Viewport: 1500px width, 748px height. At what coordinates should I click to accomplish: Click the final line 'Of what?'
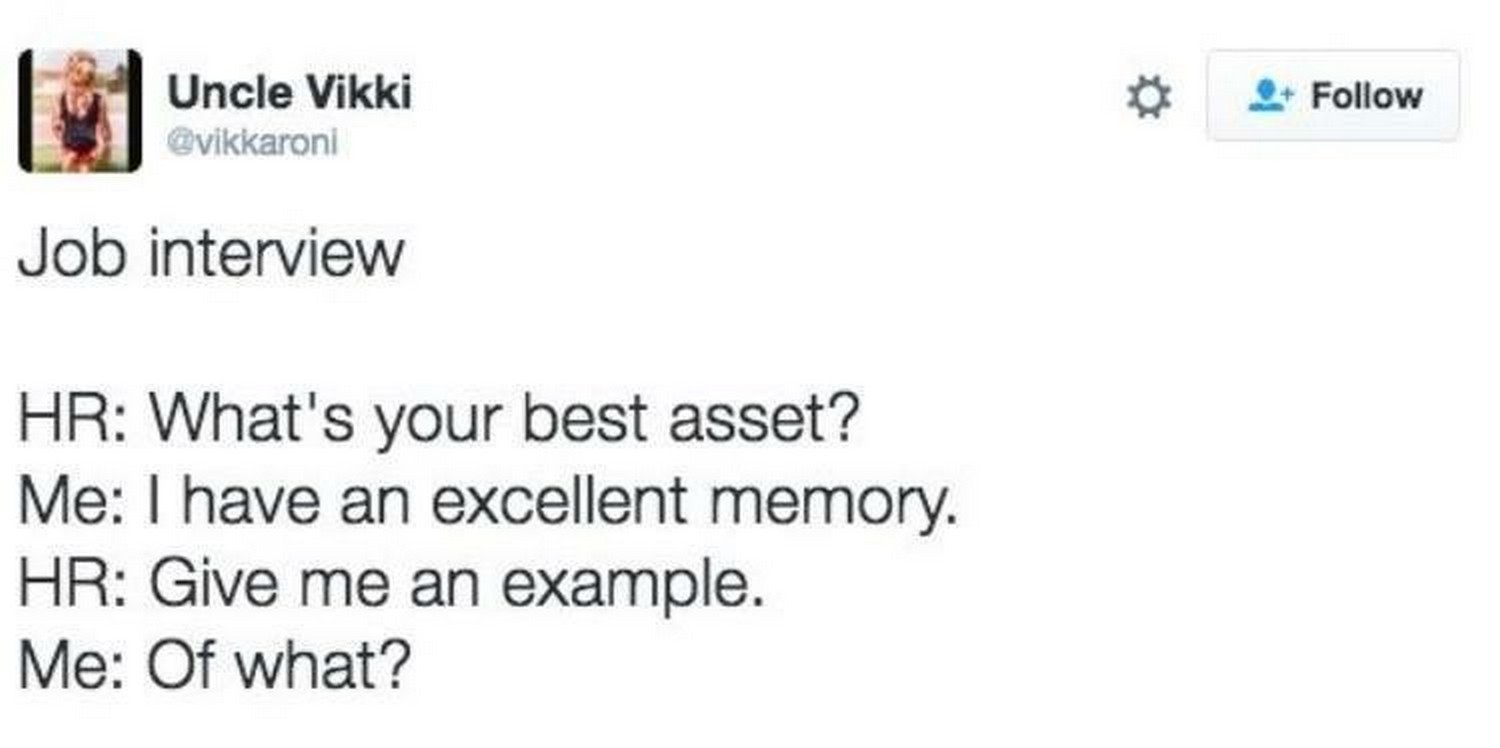coord(278,665)
